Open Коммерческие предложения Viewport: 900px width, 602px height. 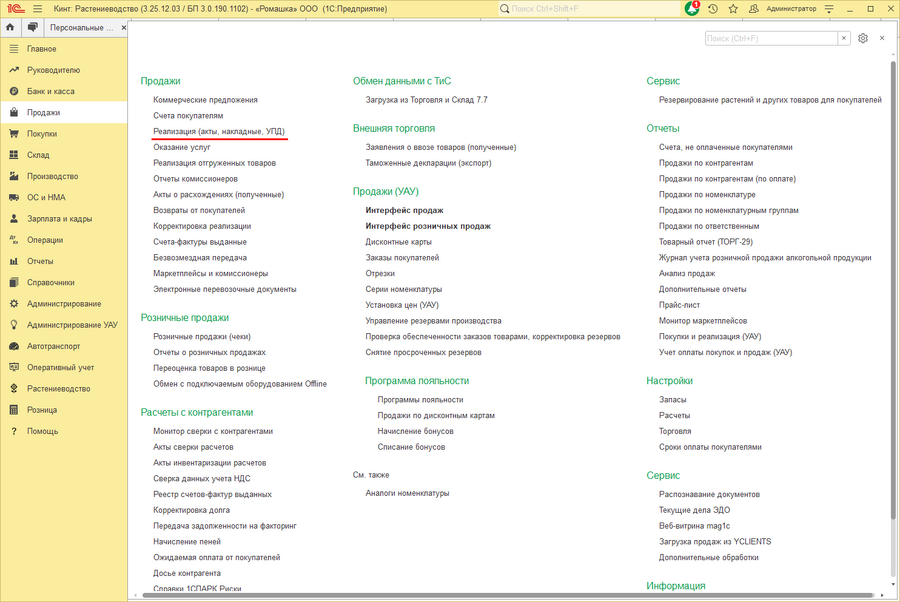click(x=205, y=100)
